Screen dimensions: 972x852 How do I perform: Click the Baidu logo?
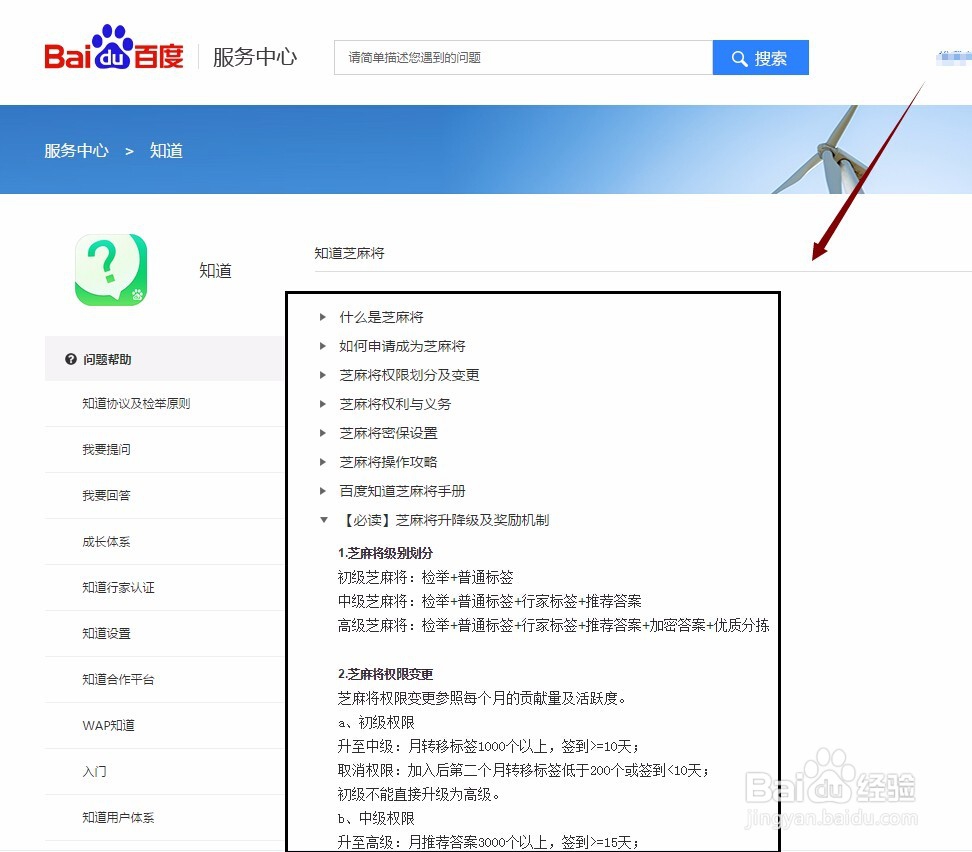(113, 48)
